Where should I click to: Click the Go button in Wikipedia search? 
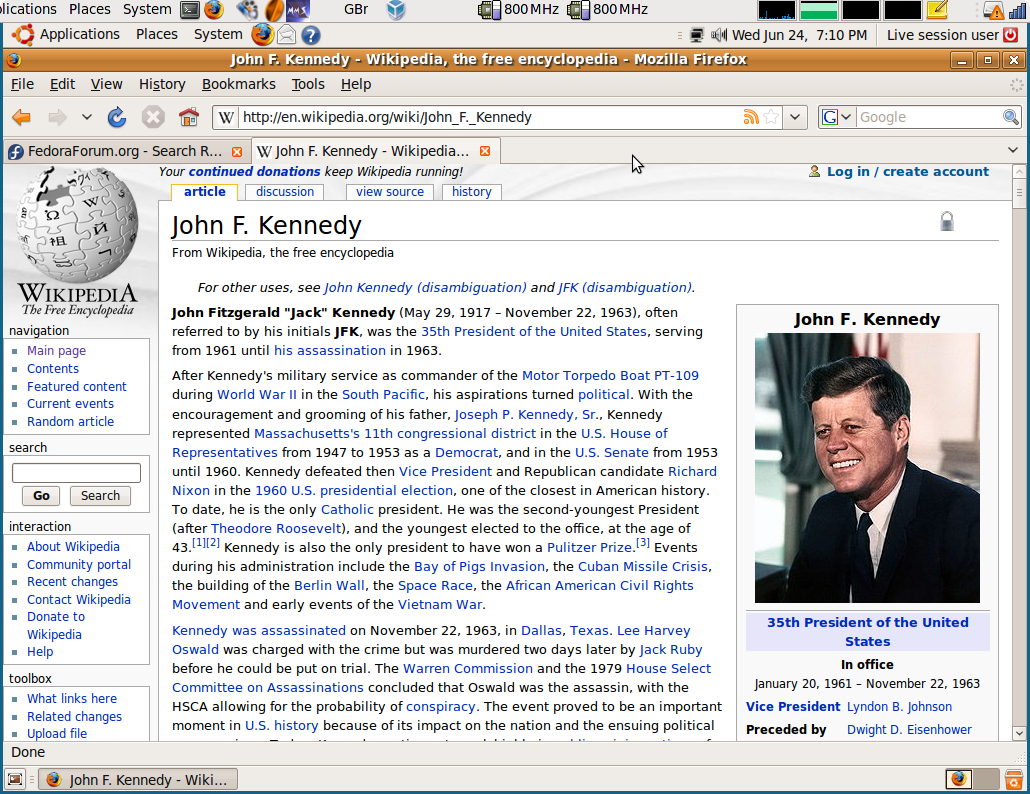41,496
